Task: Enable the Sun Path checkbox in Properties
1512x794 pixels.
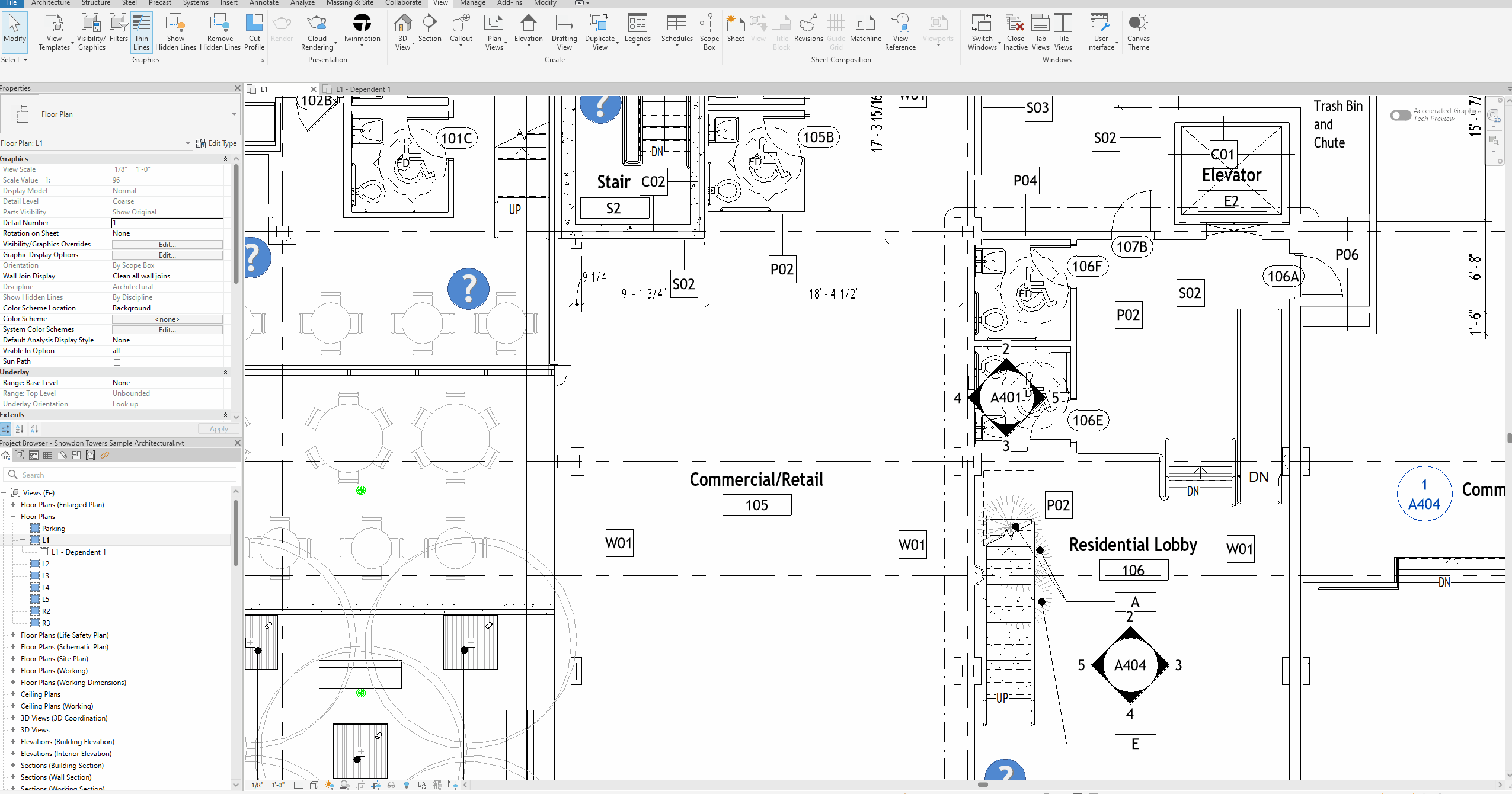Action: point(116,362)
